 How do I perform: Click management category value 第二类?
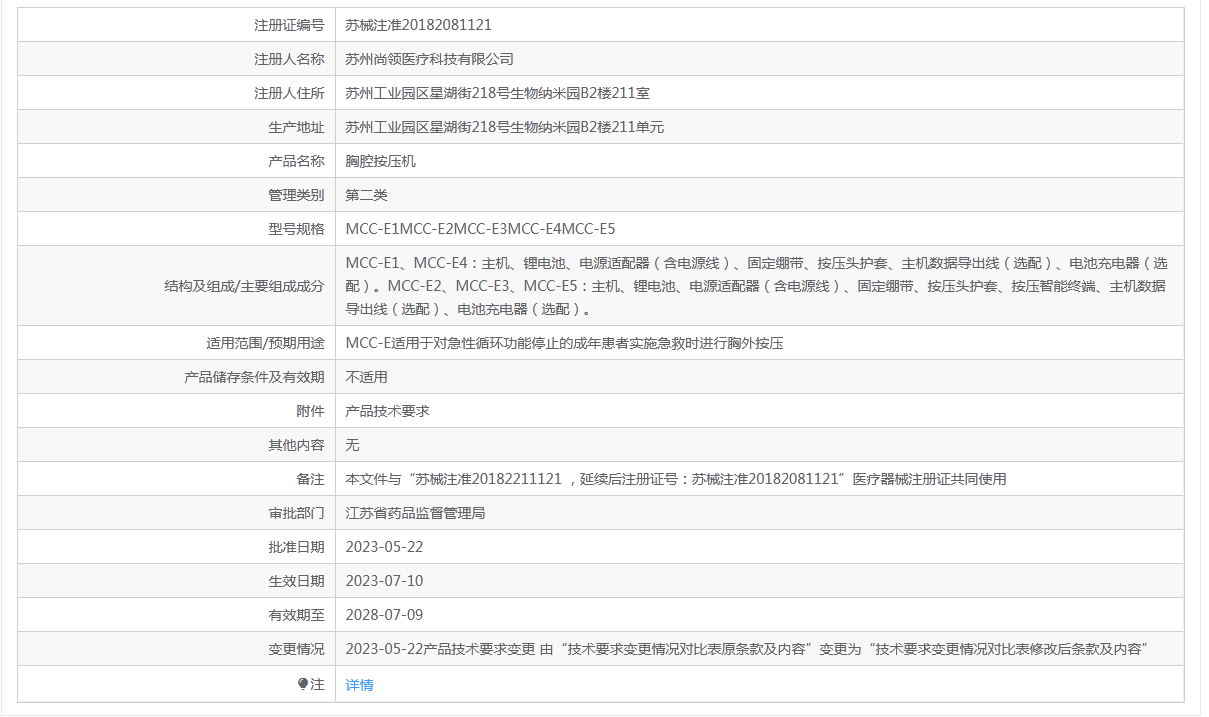366,195
